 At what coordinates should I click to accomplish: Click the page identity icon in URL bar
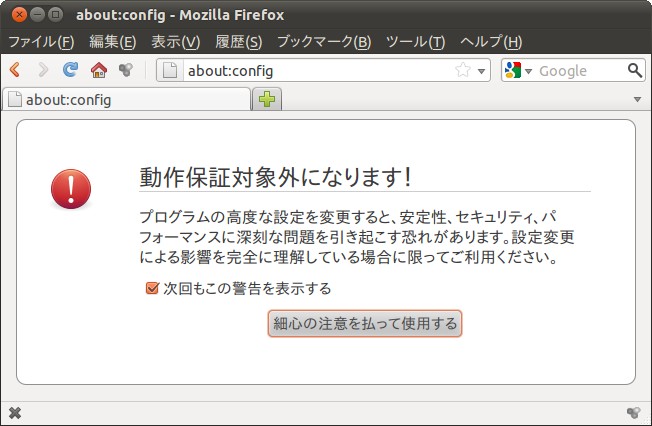(170, 70)
